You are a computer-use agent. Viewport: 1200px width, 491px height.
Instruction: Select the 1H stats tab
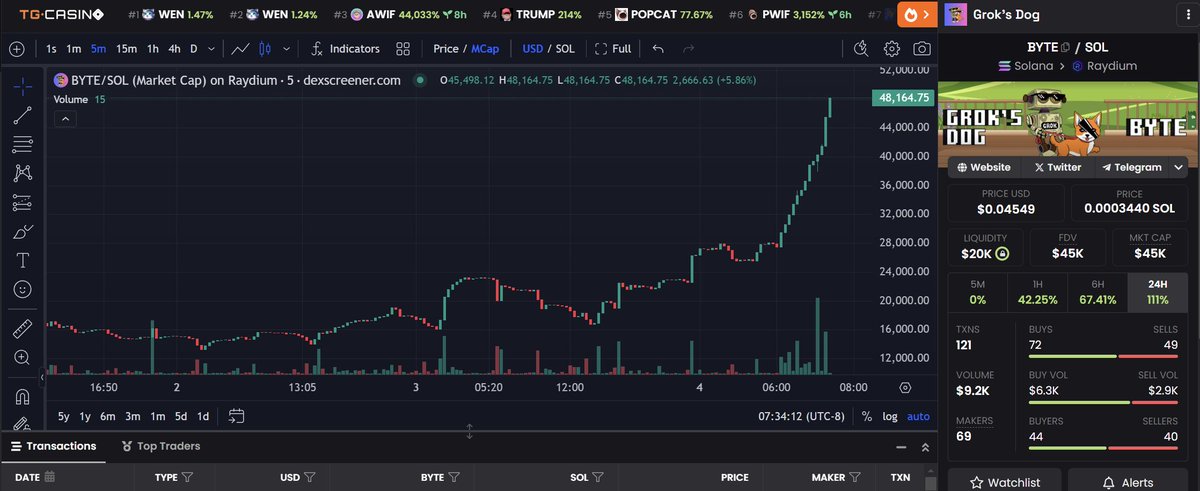(x=1037, y=292)
